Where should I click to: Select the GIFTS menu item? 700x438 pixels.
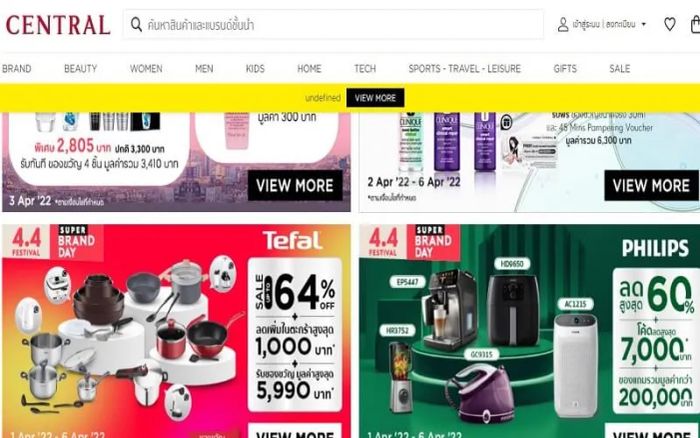pos(565,69)
